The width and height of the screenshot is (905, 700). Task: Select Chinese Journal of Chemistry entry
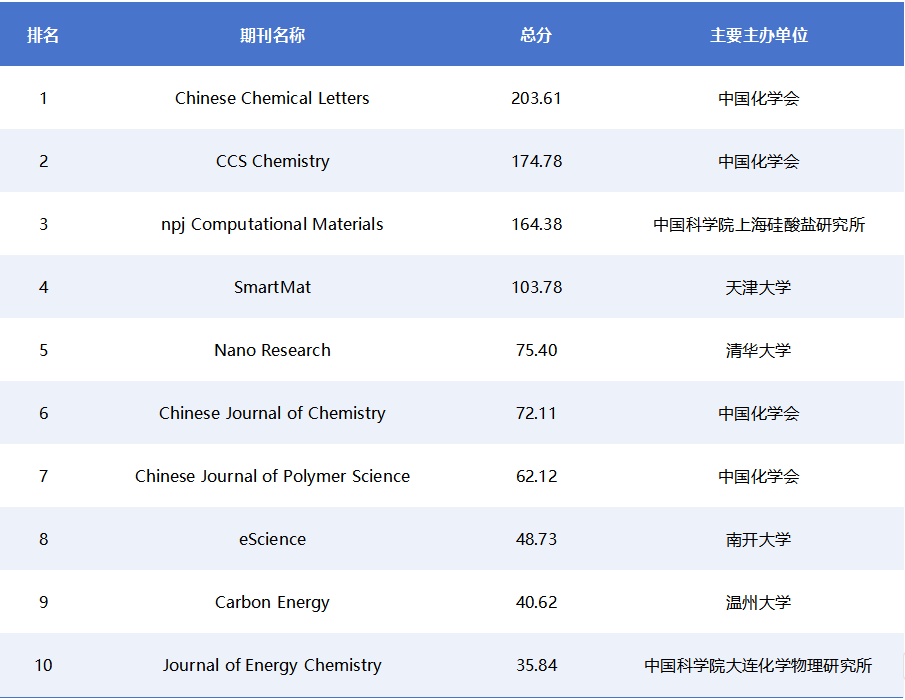click(x=272, y=413)
